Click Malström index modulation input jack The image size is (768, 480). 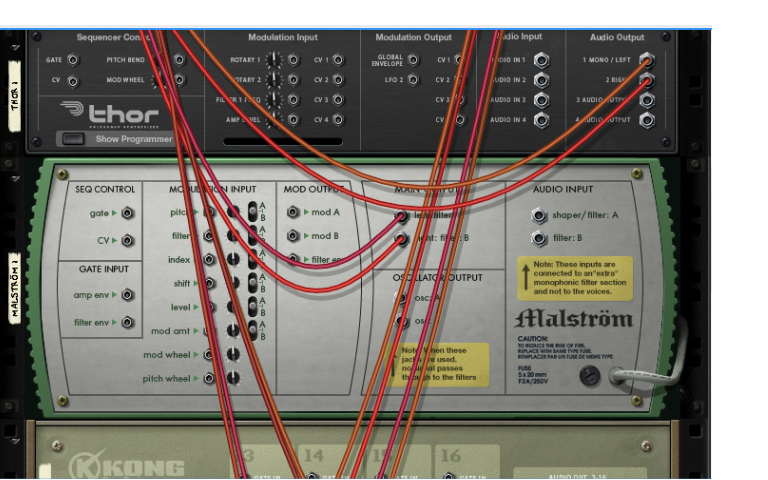[x=209, y=260]
